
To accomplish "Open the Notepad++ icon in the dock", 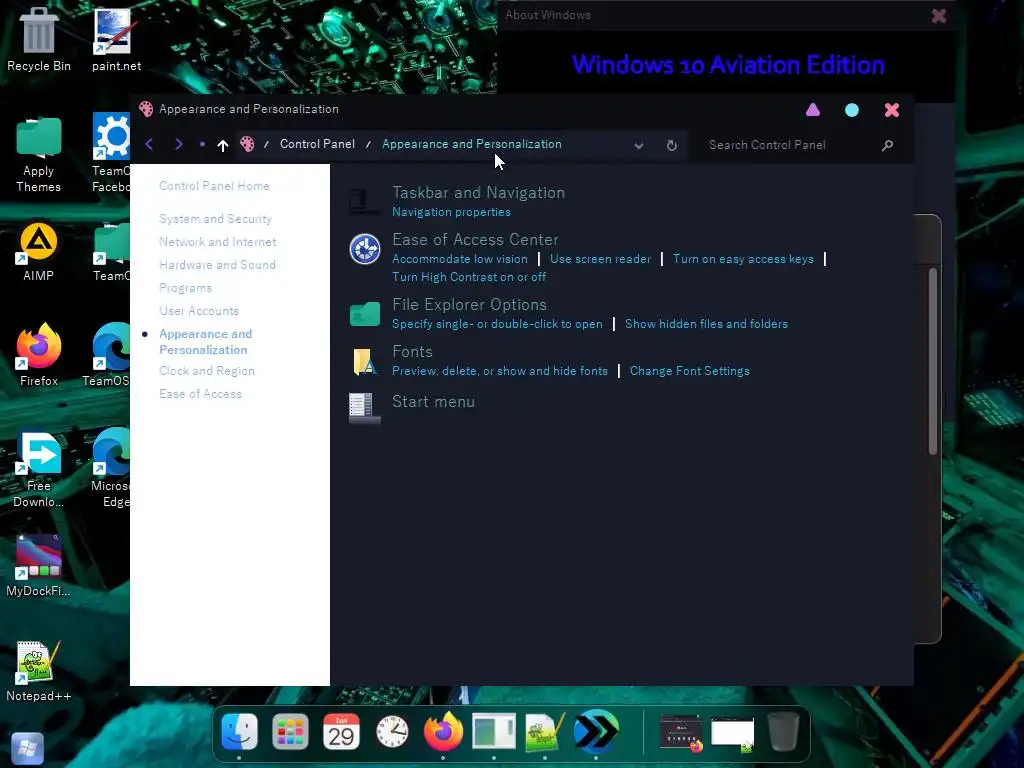I will 545,731.
